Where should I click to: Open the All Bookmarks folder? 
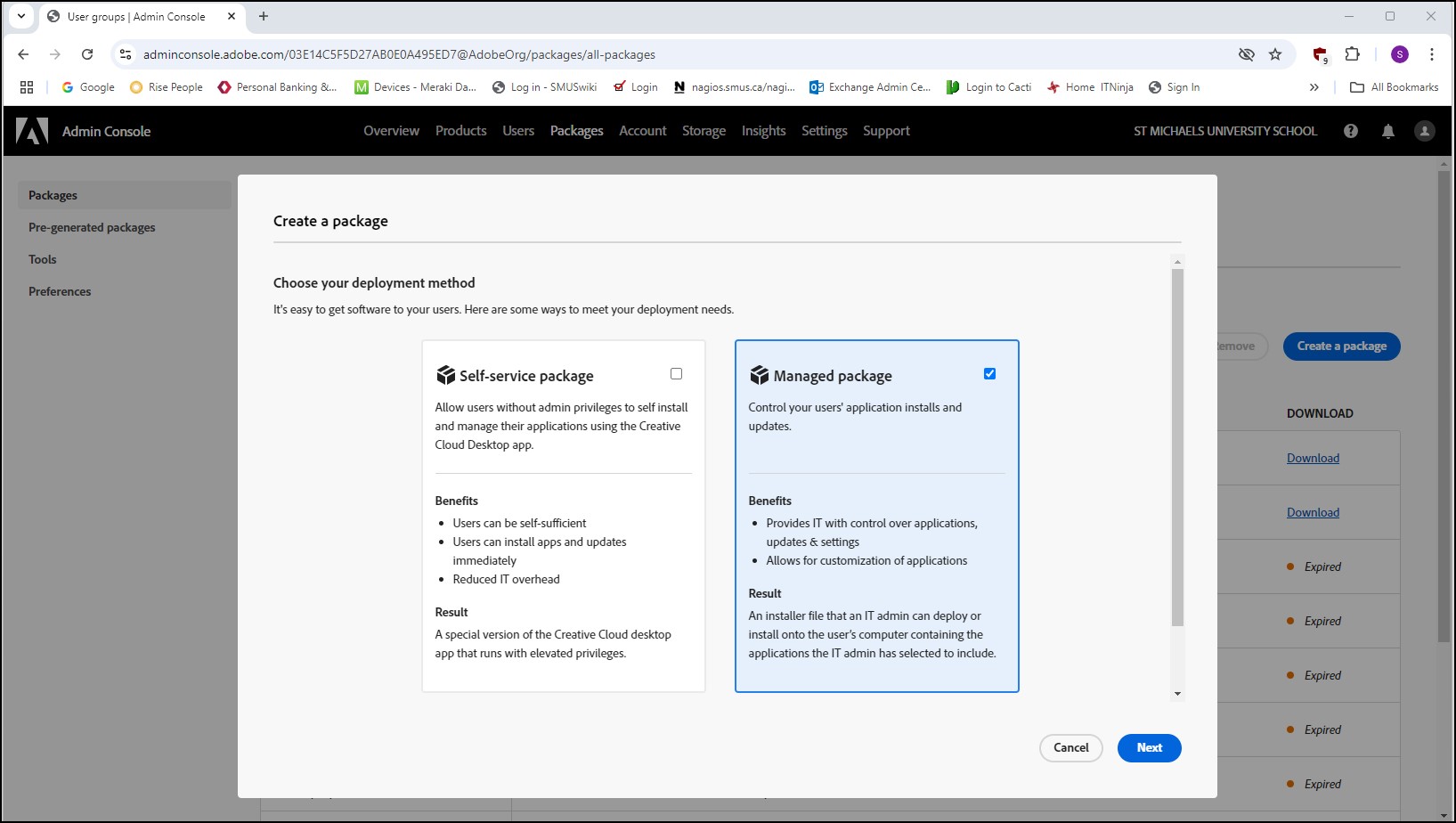click(x=1395, y=87)
